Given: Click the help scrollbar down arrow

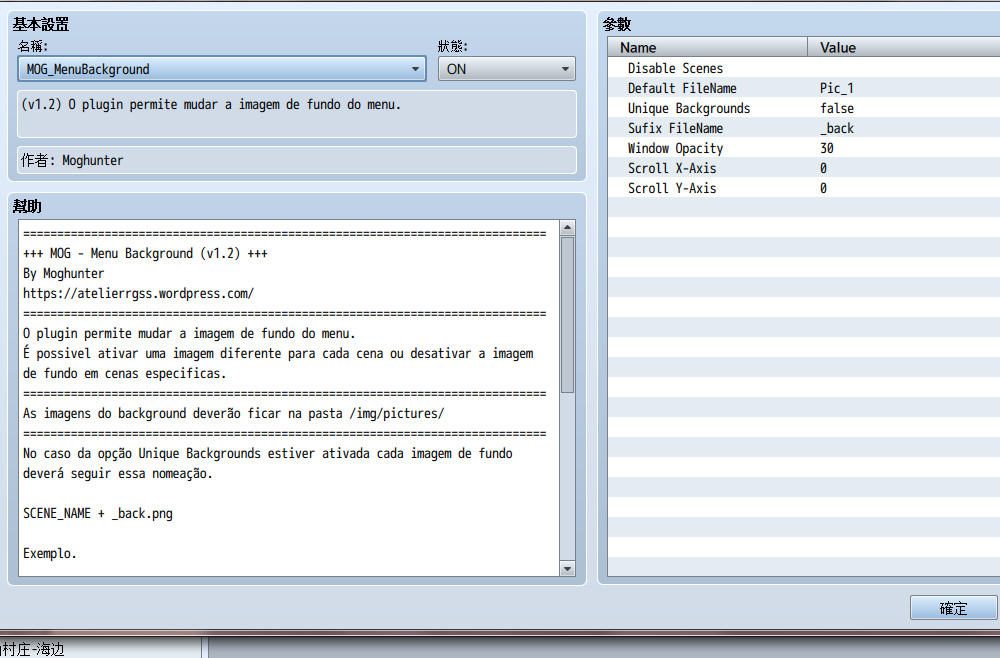Looking at the screenshot, I should click(x=567, y=569).
